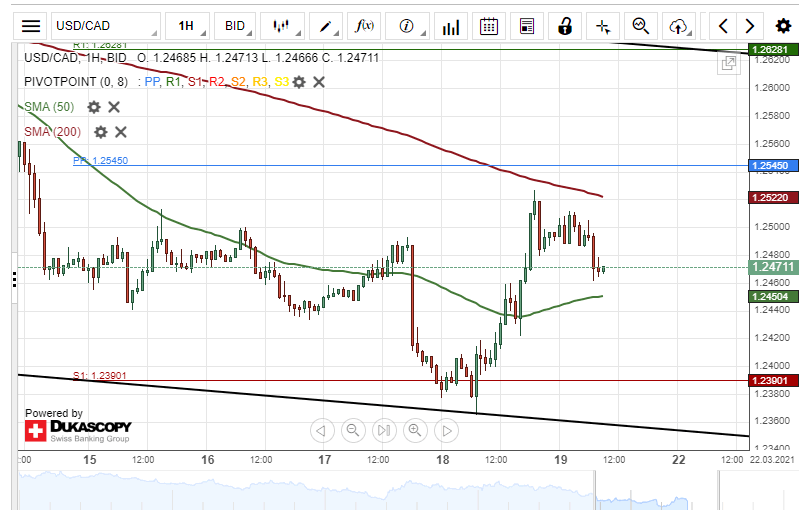The image size is (802, 520).
Task: Click the 1.26000 price axis label
Action: [x=772, y=87]
